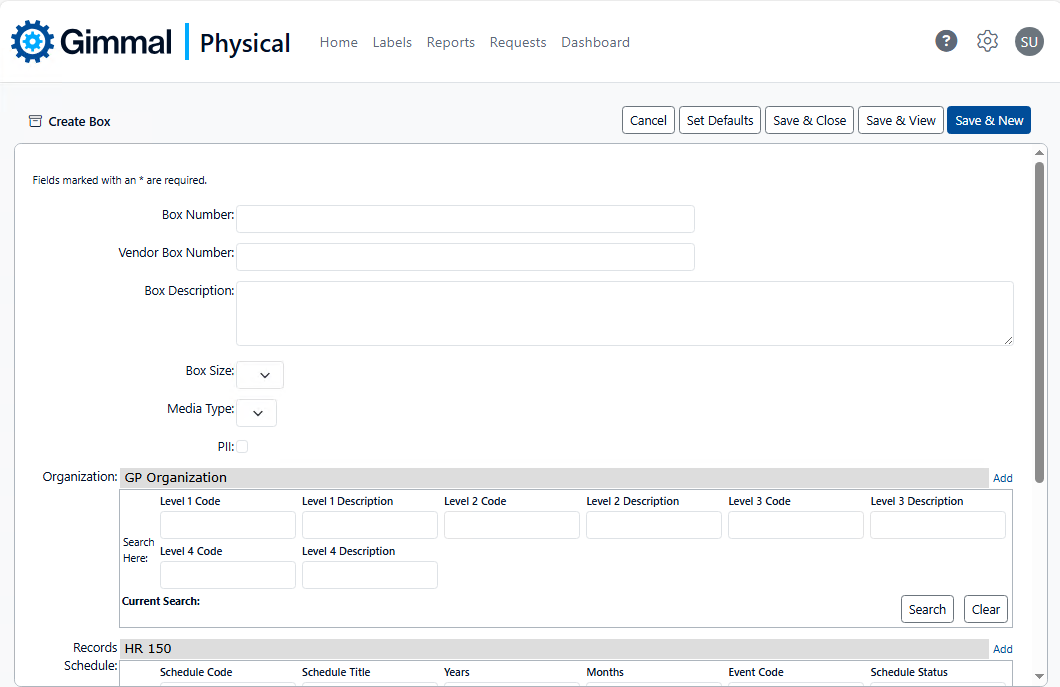Expand the Box Size dropdown
The image size is (1060, 687).
pos(260,375)
